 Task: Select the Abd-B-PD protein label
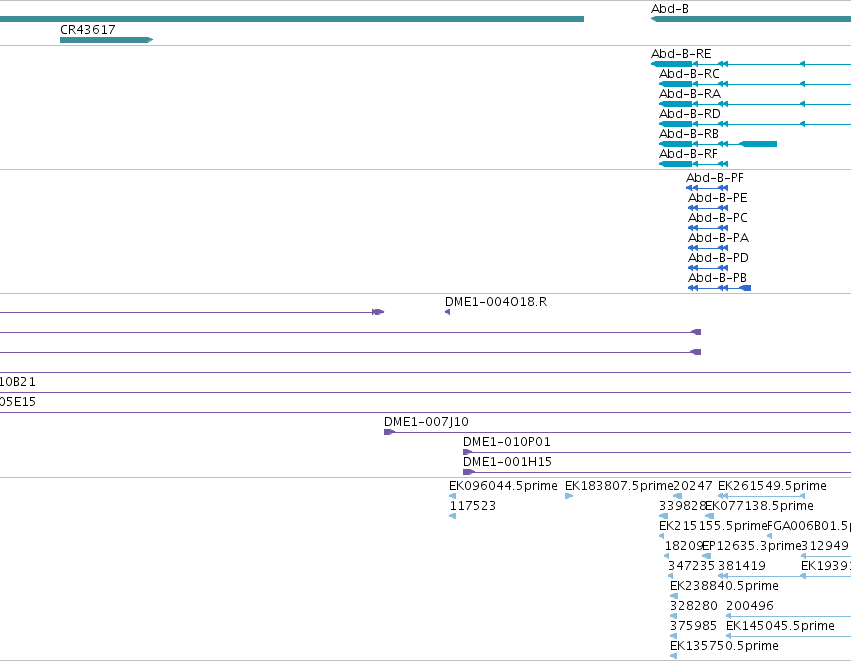[718, 258]
